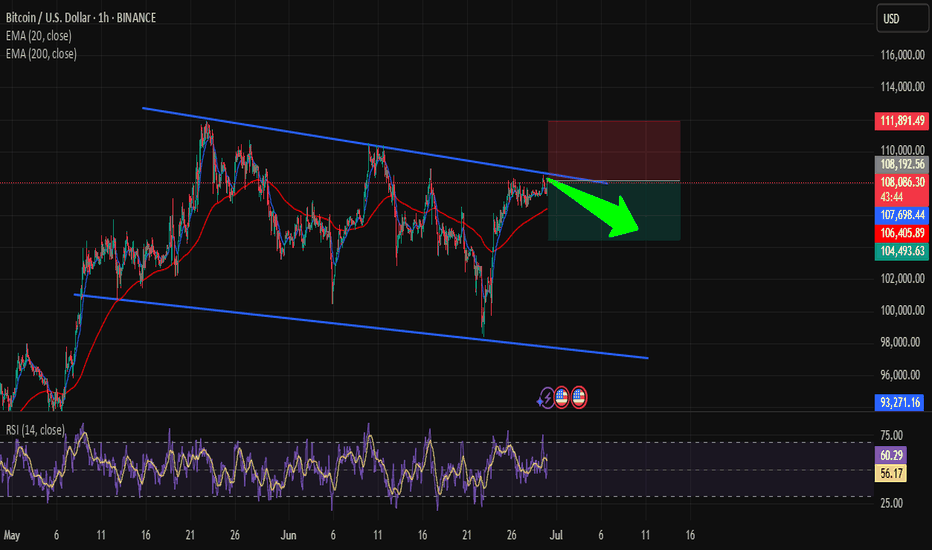The image size is (932, 550).
Task: Click the 100,000.00 price axis label
Action: [902, 310]
